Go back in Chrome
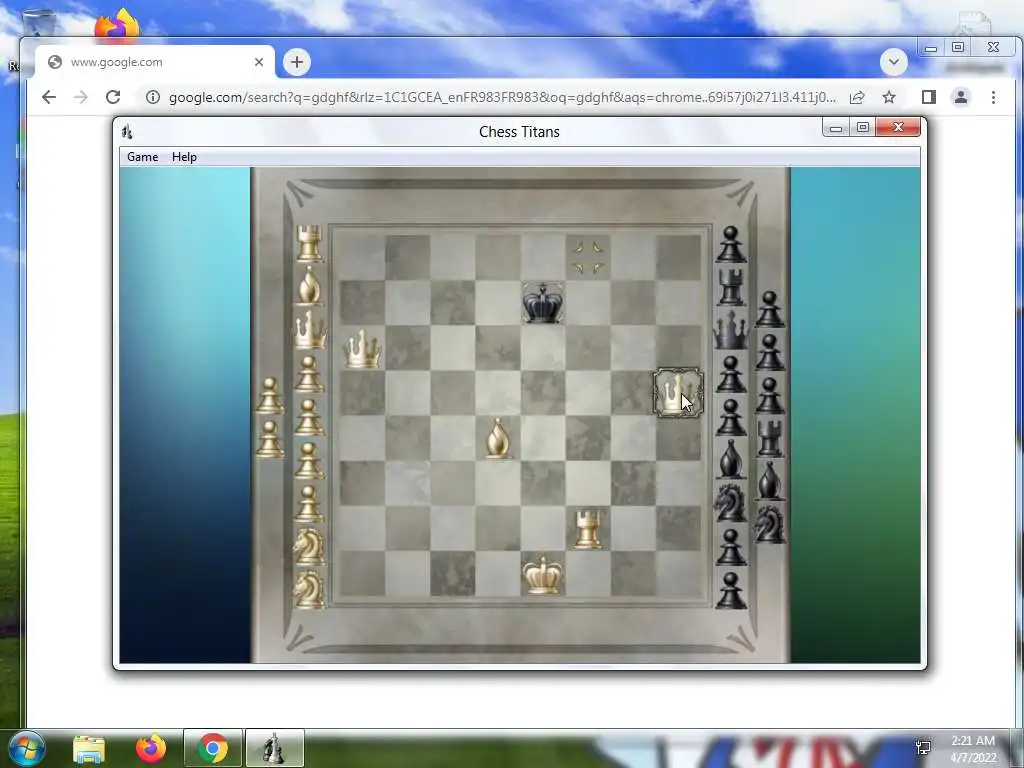The width and height of the screenshot is (1024, 768). tap(49, 97)
